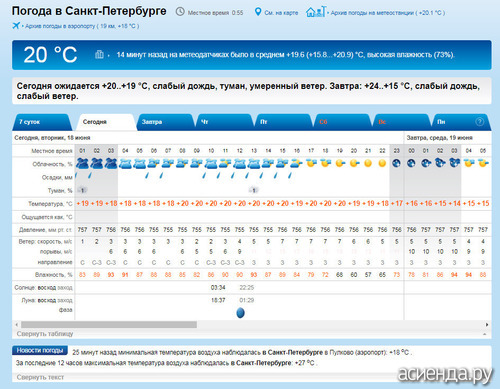Click wind gust value 9 at hour 12
Screen dimensions: 500x389
[x=239, y=252]
